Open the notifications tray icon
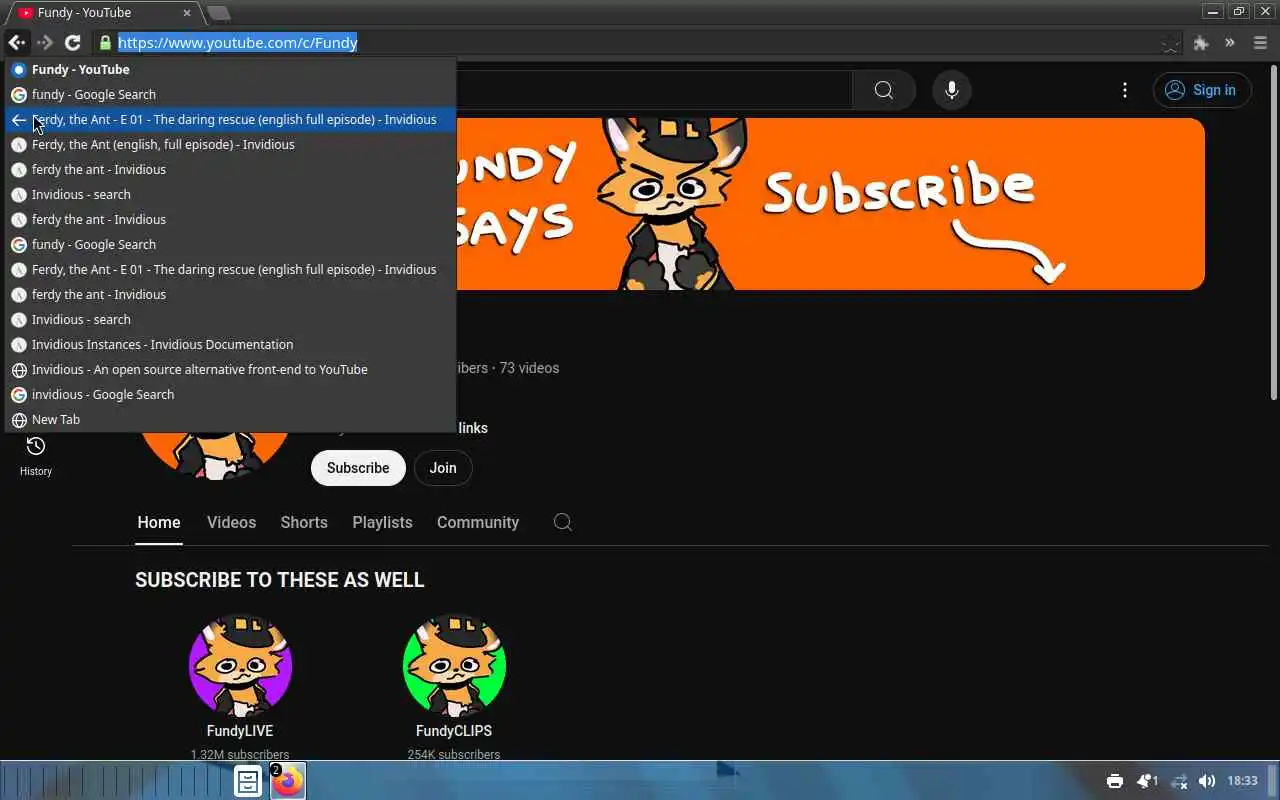This screenshot has width=1280, height=800. tap(1147, 781)
